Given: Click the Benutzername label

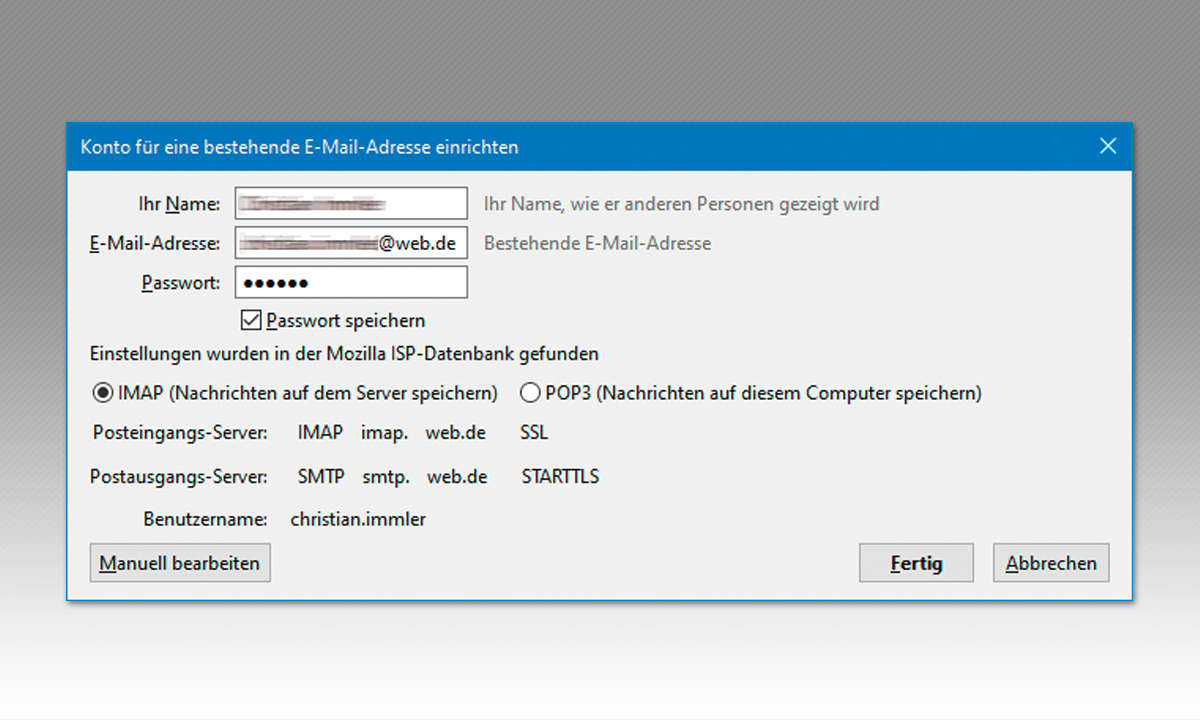Looking at the screenshot, I should click(x=205, y=519).
